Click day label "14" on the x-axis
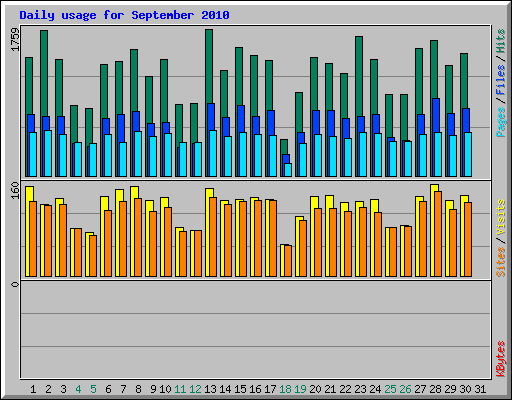This screenshot has width=512, height=400. coord(225,389)
